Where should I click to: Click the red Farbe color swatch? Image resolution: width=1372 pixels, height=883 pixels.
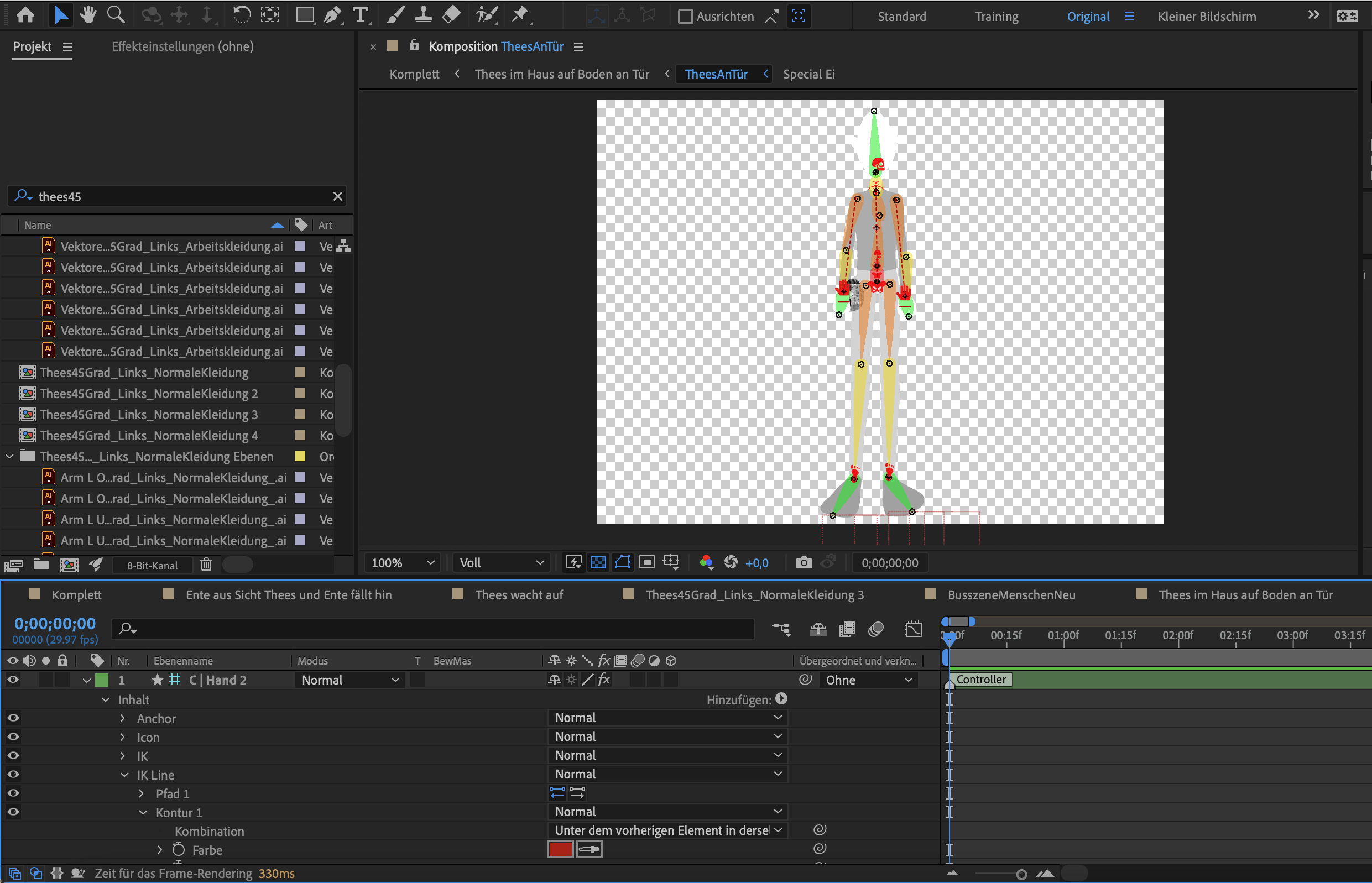[x=560, y=849]
